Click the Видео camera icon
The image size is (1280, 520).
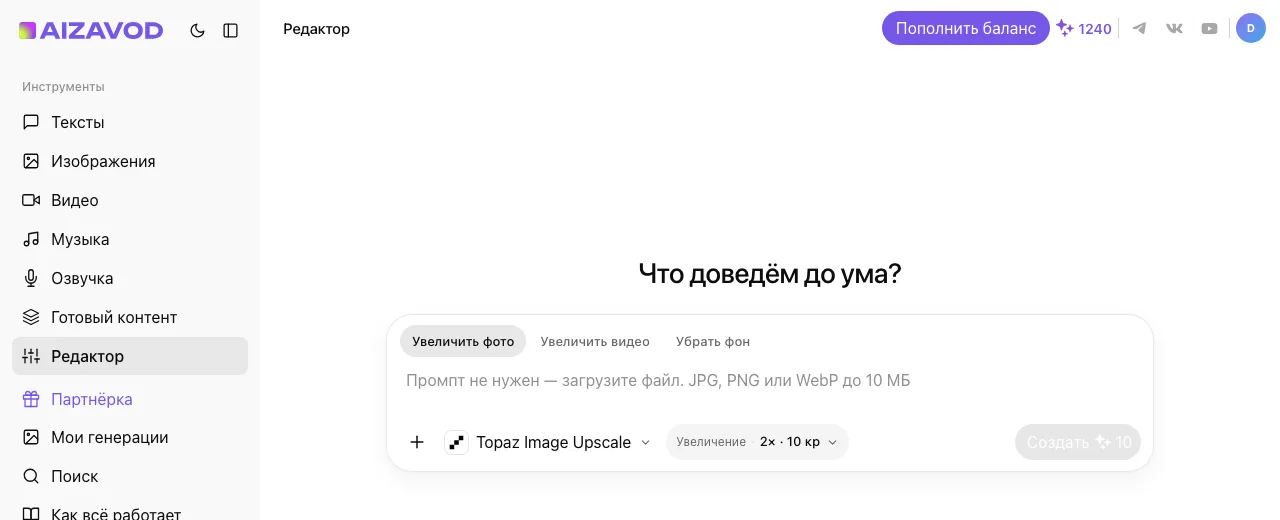coord(31,200)
